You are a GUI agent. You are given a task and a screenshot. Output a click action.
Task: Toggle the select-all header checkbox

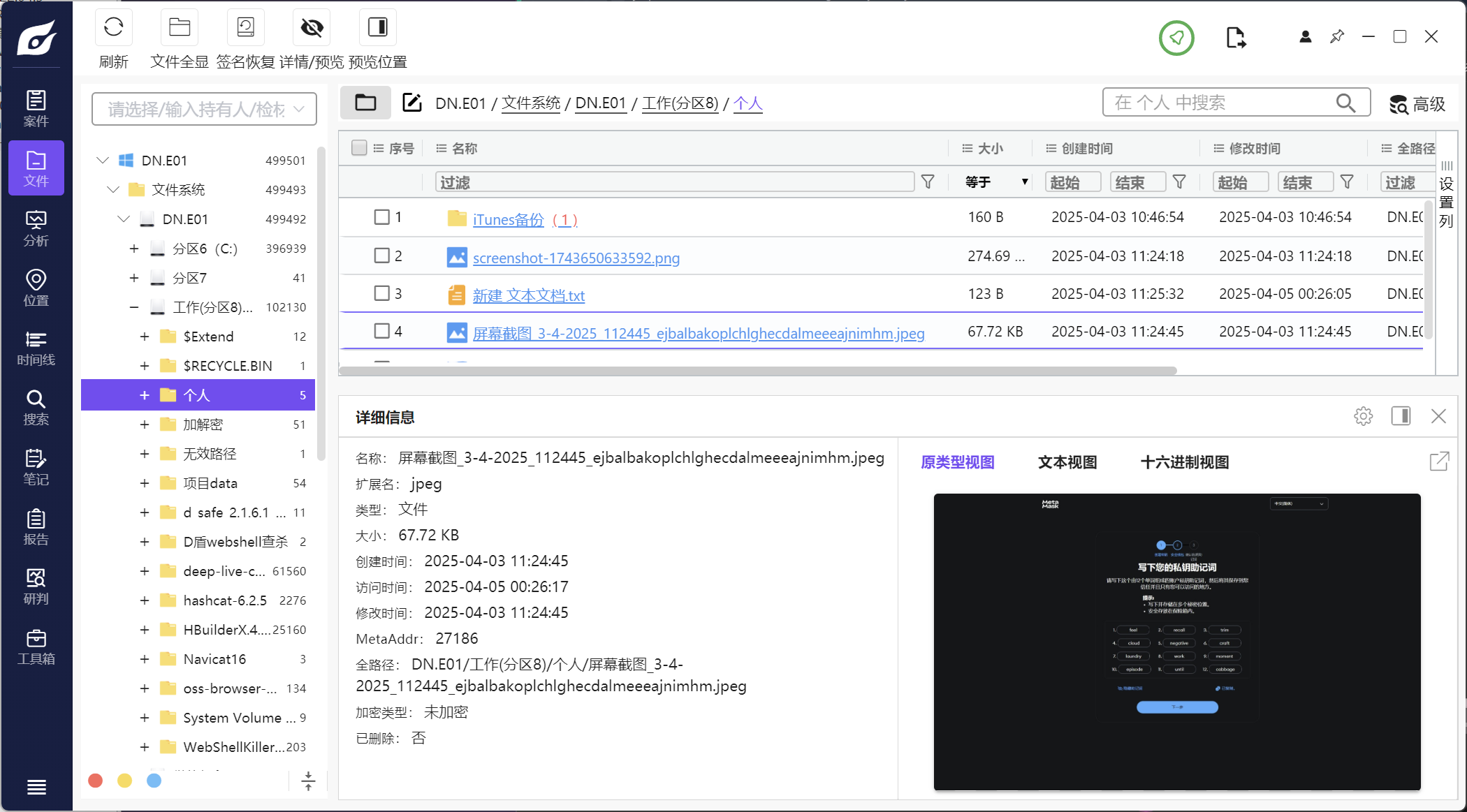pyautogui.click(x=359, y=148)
